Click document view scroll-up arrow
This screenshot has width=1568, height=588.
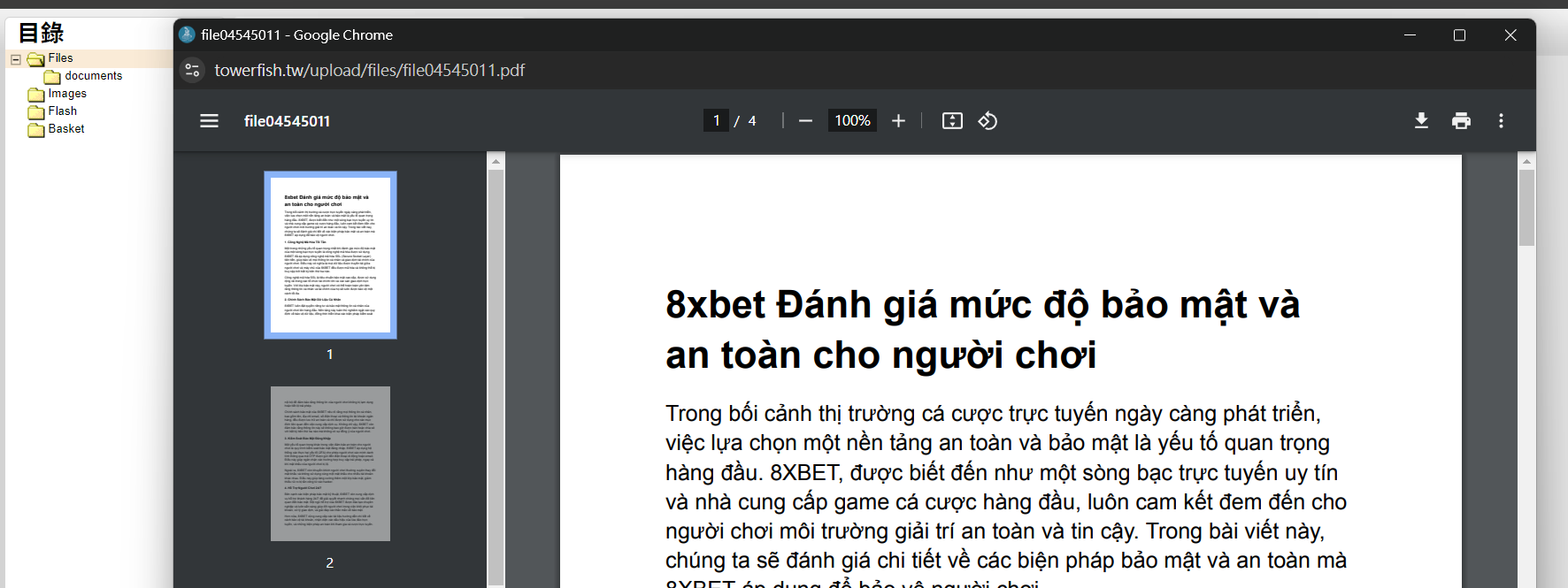coord(1526,161)
